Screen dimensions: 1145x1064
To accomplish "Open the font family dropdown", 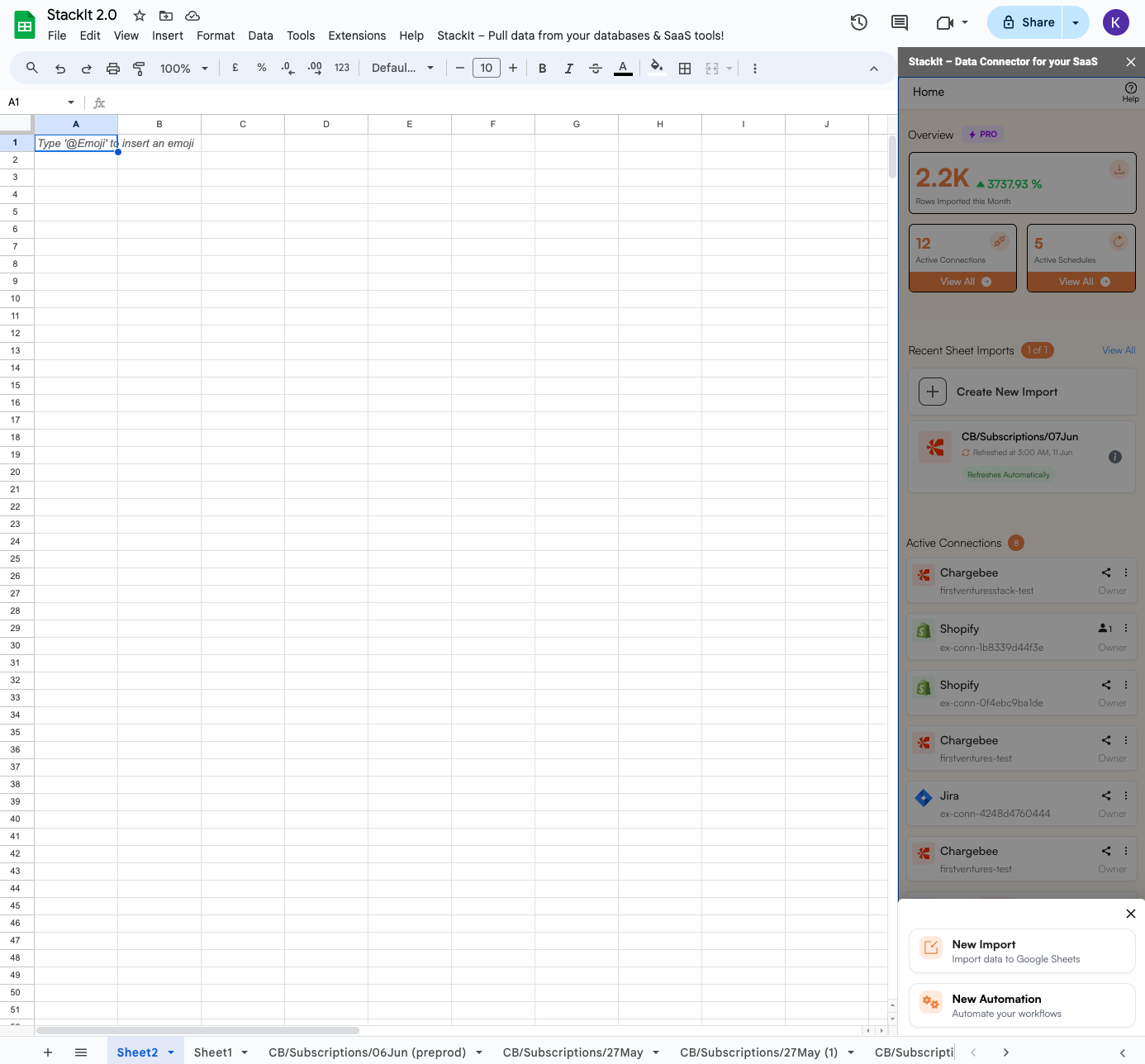I will tap(402, 69).
